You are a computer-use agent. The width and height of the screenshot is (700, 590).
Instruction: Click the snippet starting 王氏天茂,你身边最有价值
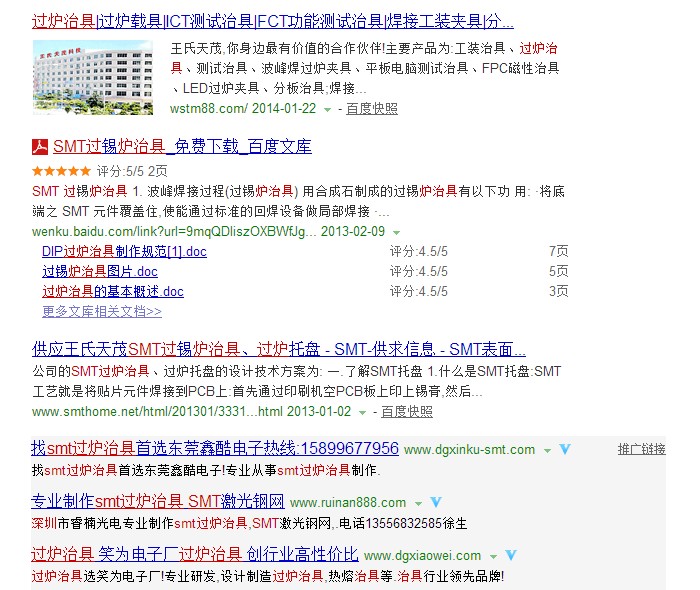(x=365, y=68)
